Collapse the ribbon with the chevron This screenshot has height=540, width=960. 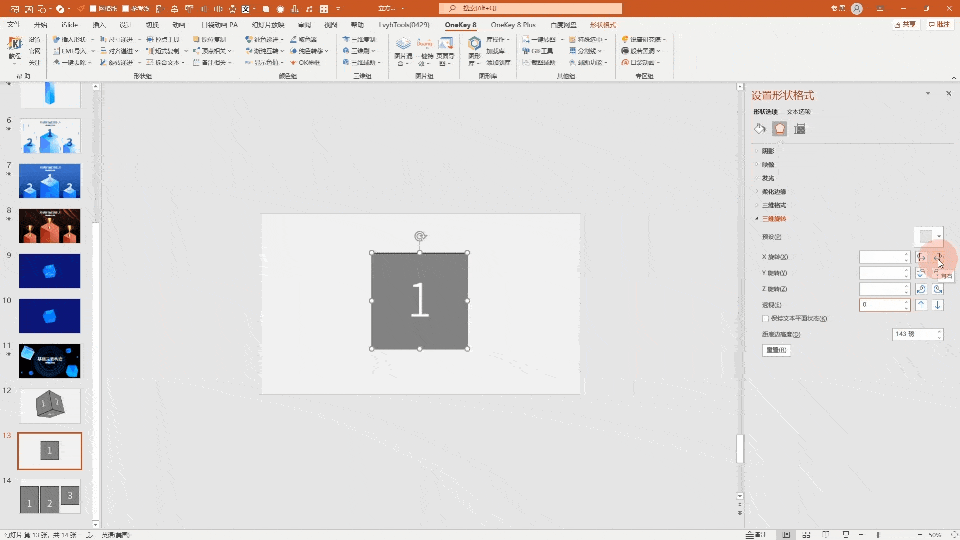(x=953, y=78)
